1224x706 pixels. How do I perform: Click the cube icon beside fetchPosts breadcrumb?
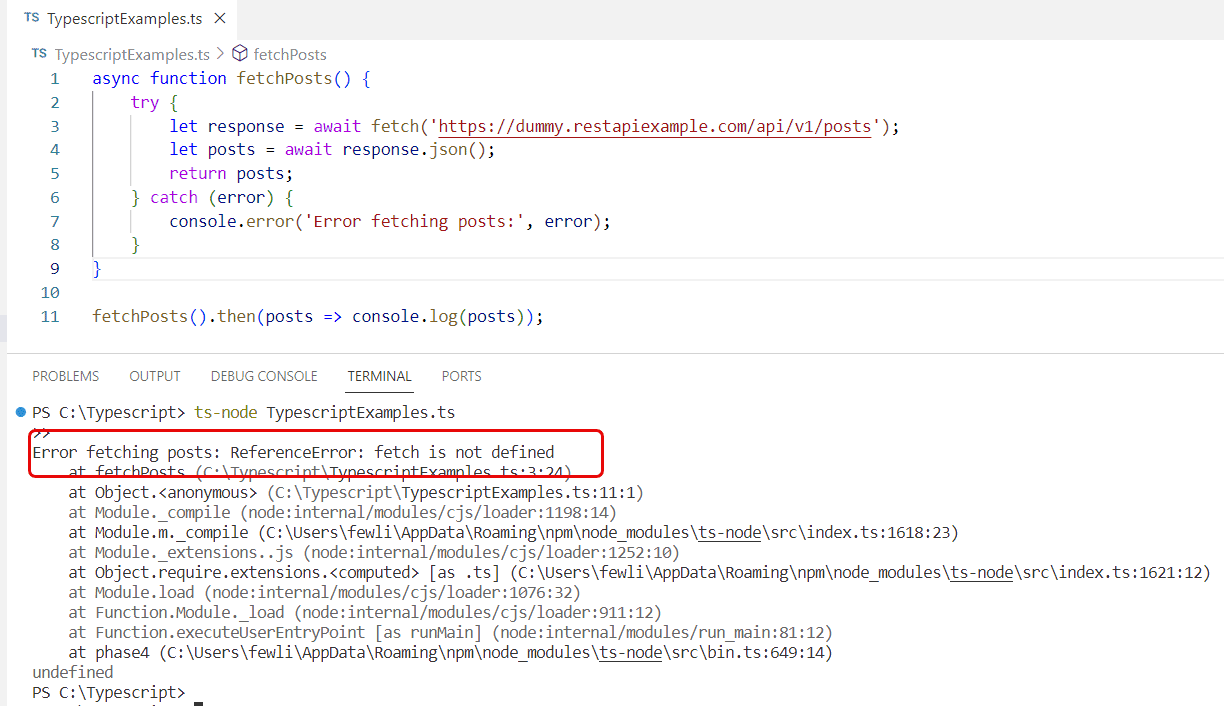(240, 54)
